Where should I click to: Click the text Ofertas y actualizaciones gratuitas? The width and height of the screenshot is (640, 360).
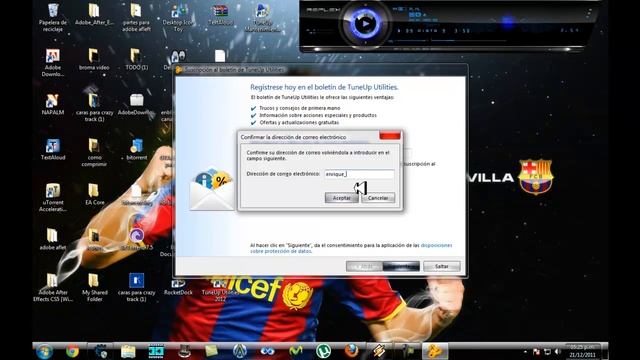pos(299,122)
